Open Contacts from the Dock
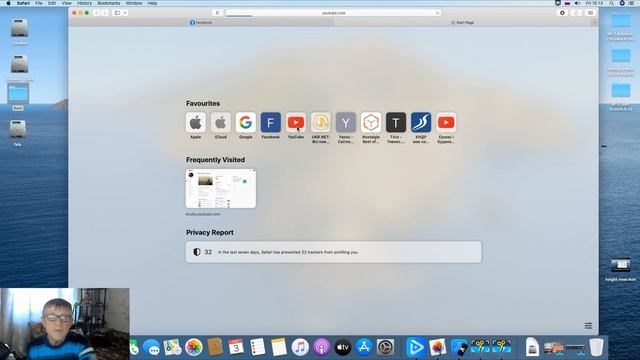 tap(215, 347)
